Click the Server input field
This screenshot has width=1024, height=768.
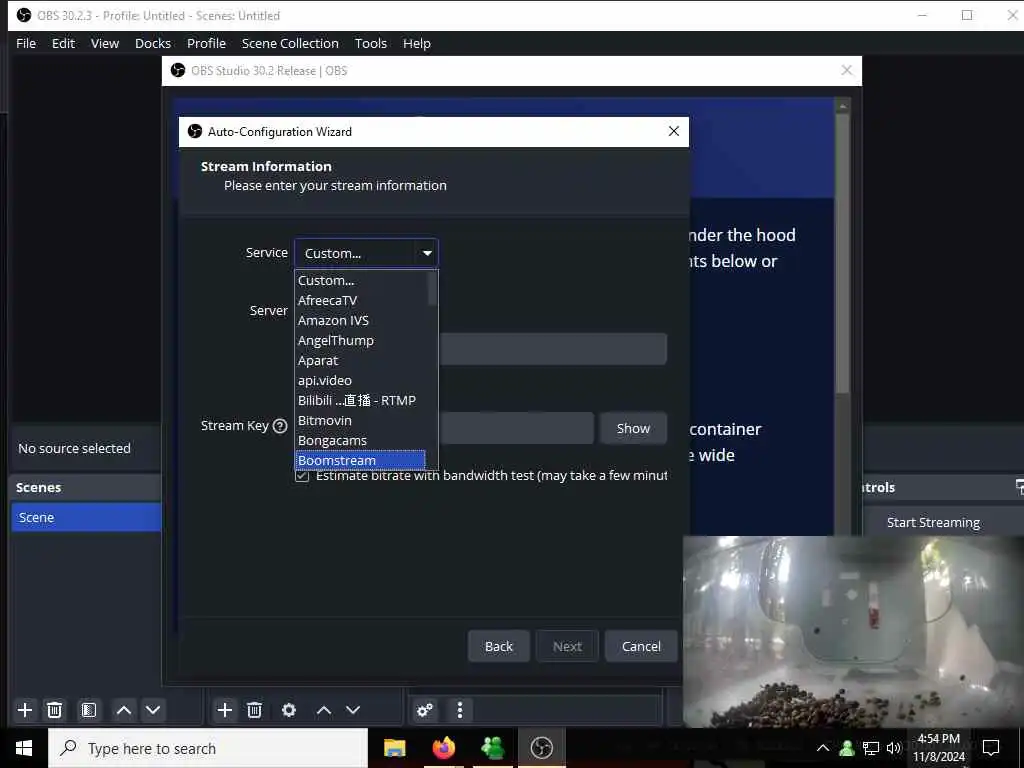(553, 349)
